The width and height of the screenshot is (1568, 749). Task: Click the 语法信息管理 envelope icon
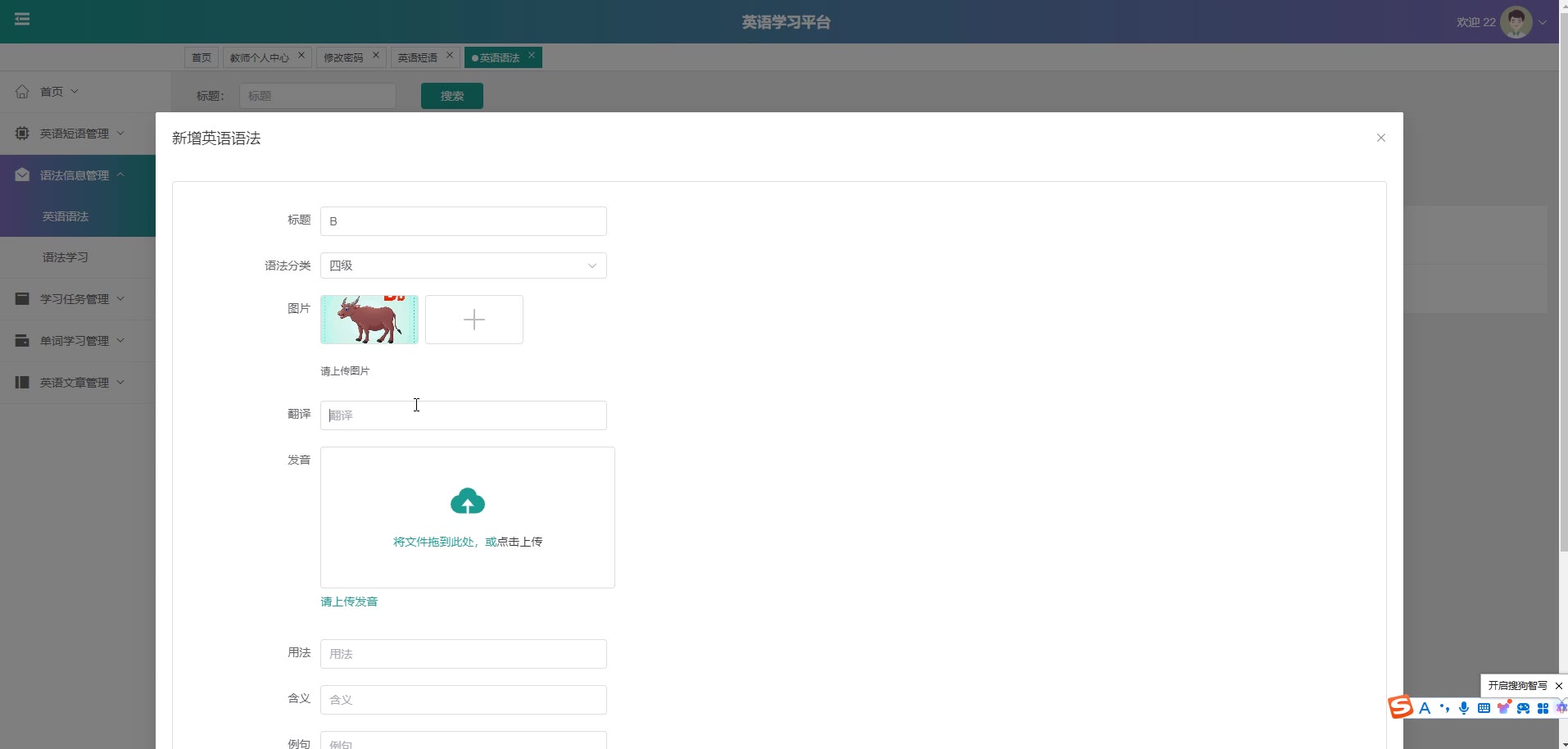(x=22, y=175)
